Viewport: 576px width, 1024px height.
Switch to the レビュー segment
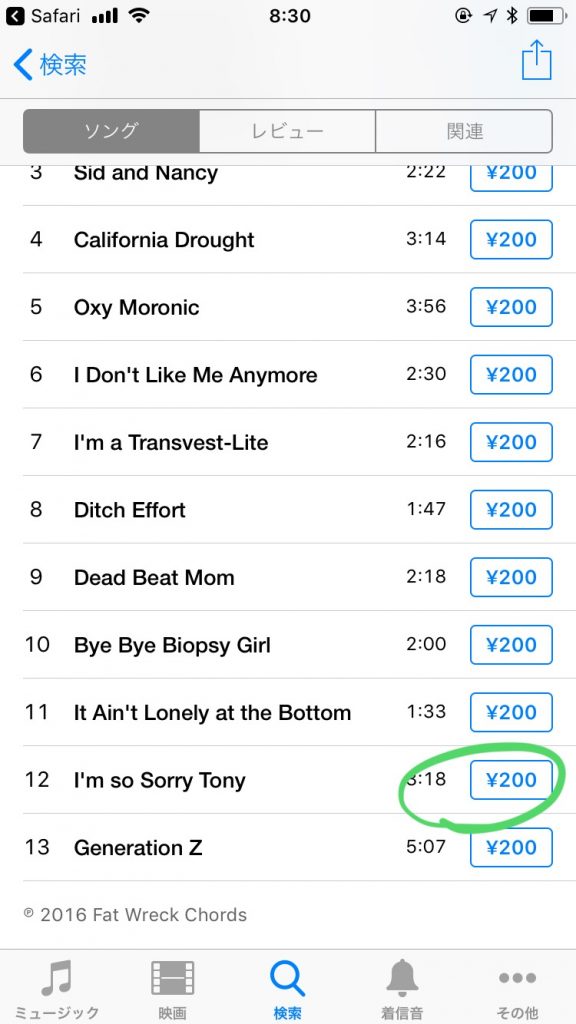(287, 131)
